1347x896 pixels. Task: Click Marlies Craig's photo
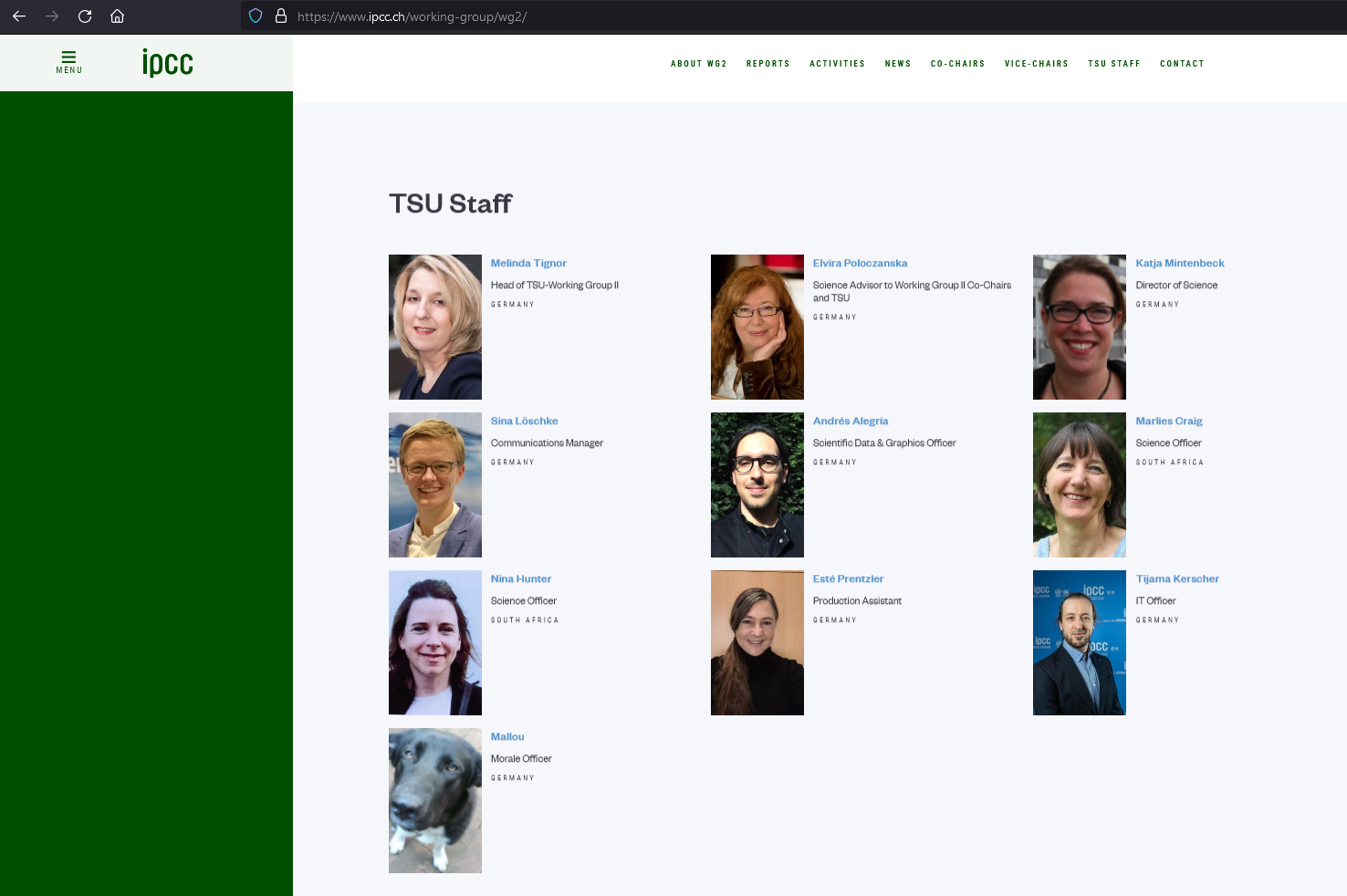pos(1080,484)
